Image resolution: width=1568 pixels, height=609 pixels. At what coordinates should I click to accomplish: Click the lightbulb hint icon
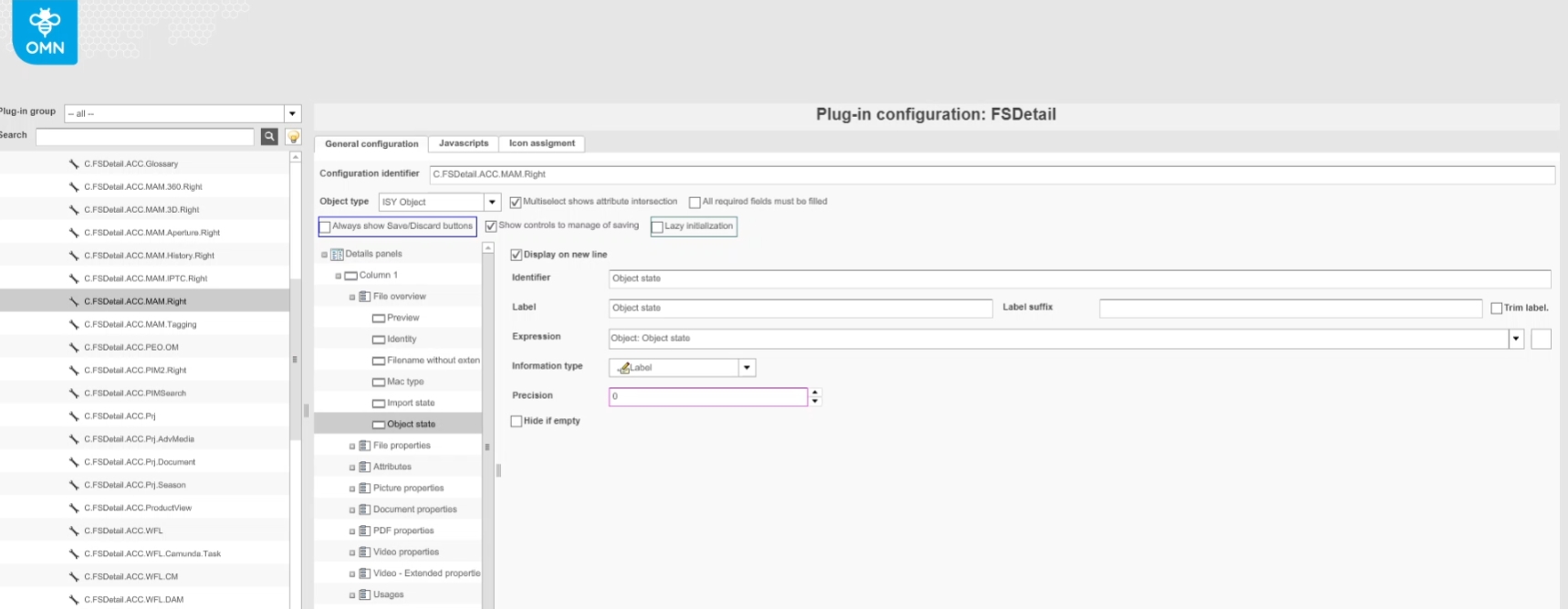click(294, 137)
